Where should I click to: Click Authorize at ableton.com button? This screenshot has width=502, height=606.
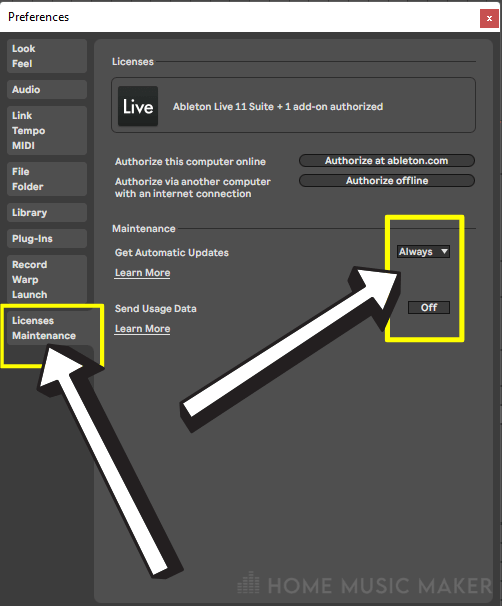pyautogui.click(x=387, y=161)
